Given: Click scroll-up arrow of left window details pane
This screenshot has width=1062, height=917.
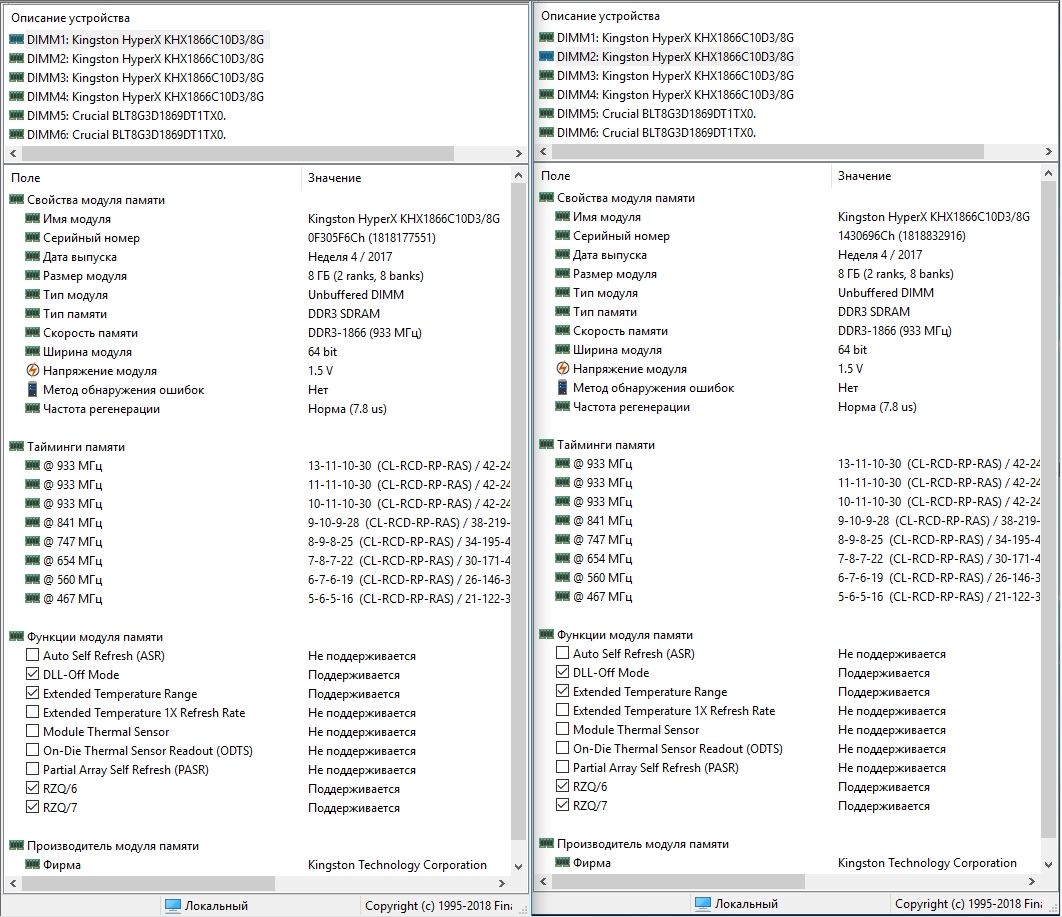Looking at the screenshot, I should (x=518, y=175).
